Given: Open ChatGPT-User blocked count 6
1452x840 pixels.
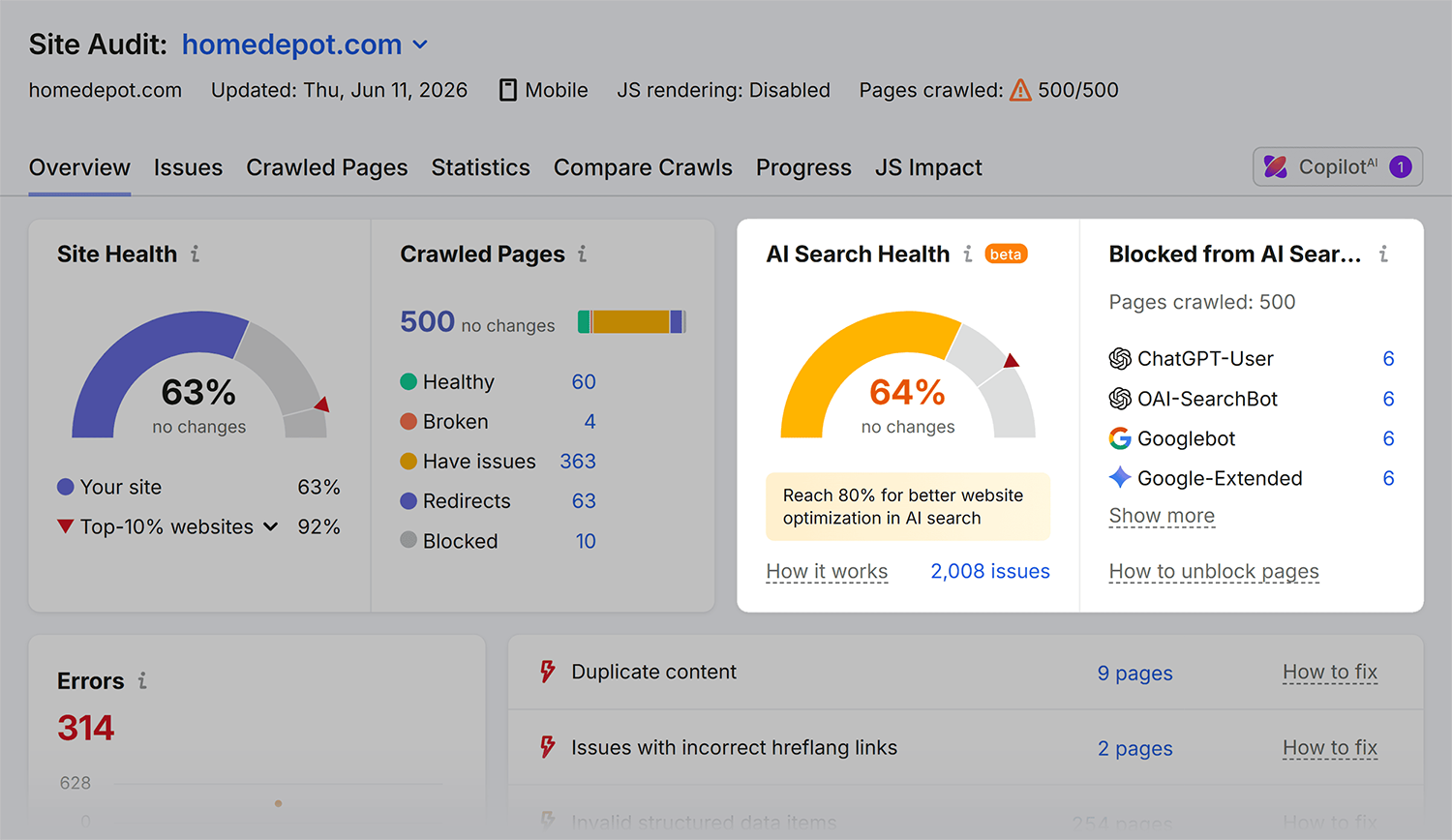Looking at the screenshot, I should coord(1388,359).
